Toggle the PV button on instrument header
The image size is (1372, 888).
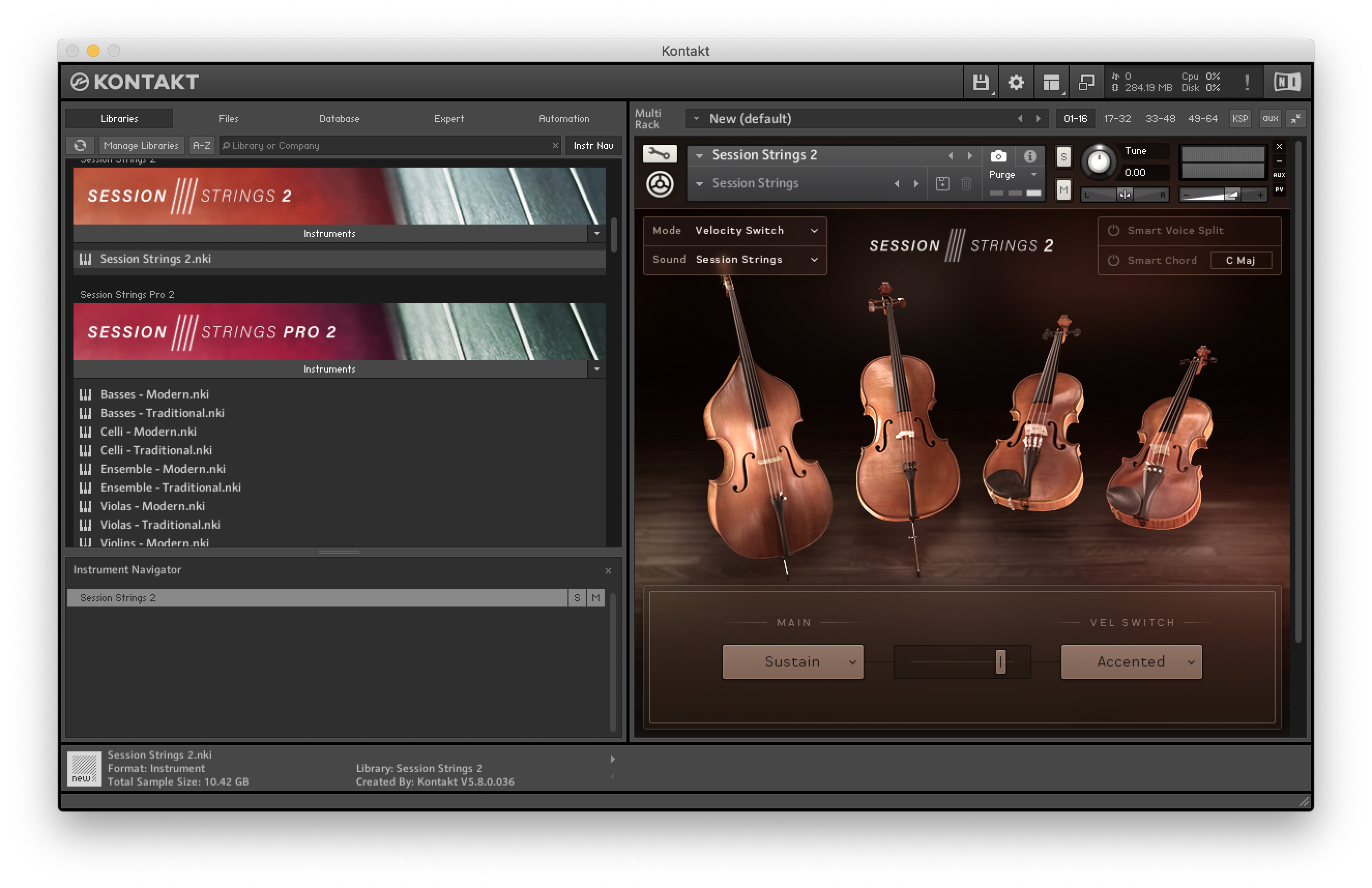1279,189
